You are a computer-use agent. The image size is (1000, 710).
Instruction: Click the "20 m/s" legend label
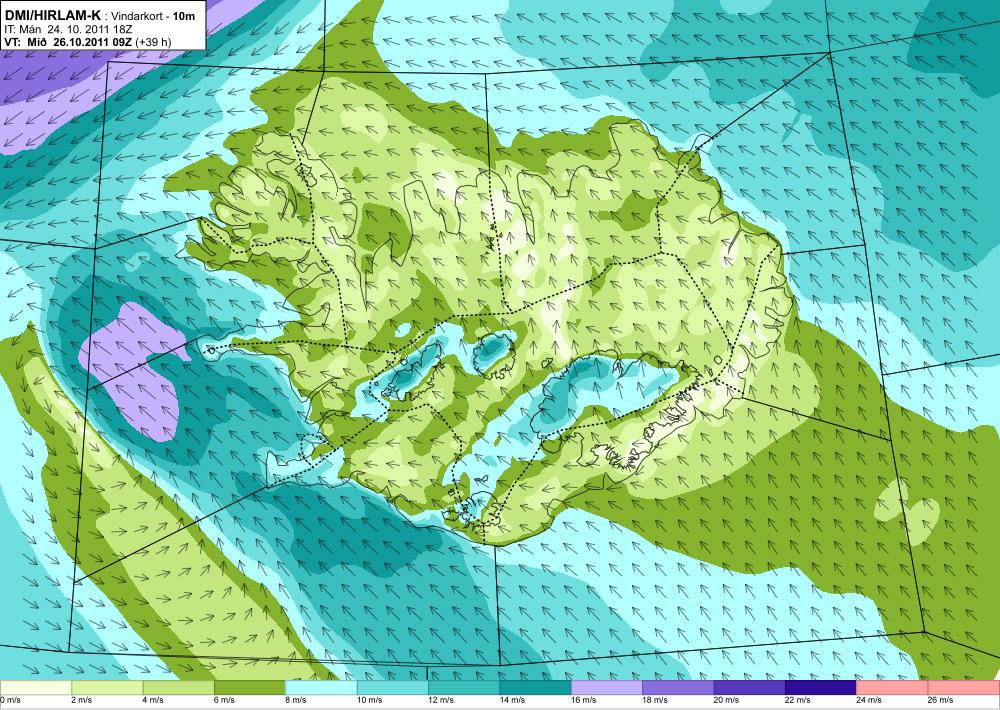pos(726,700)
